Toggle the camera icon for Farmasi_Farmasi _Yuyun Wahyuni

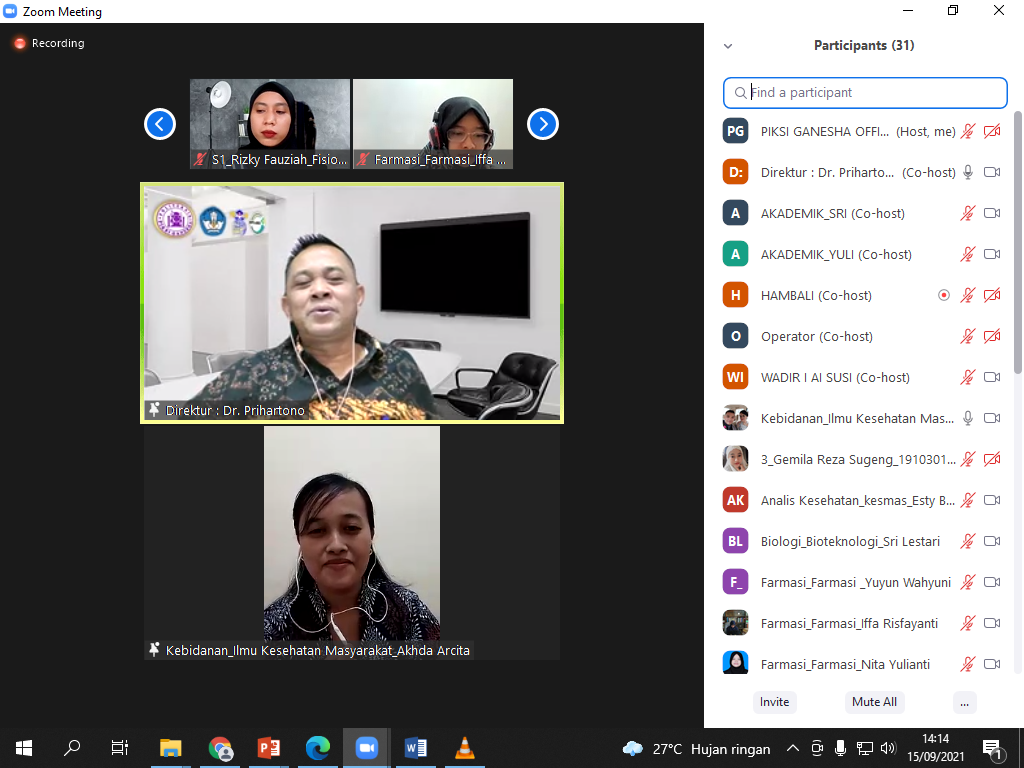[x=992, y=583]
